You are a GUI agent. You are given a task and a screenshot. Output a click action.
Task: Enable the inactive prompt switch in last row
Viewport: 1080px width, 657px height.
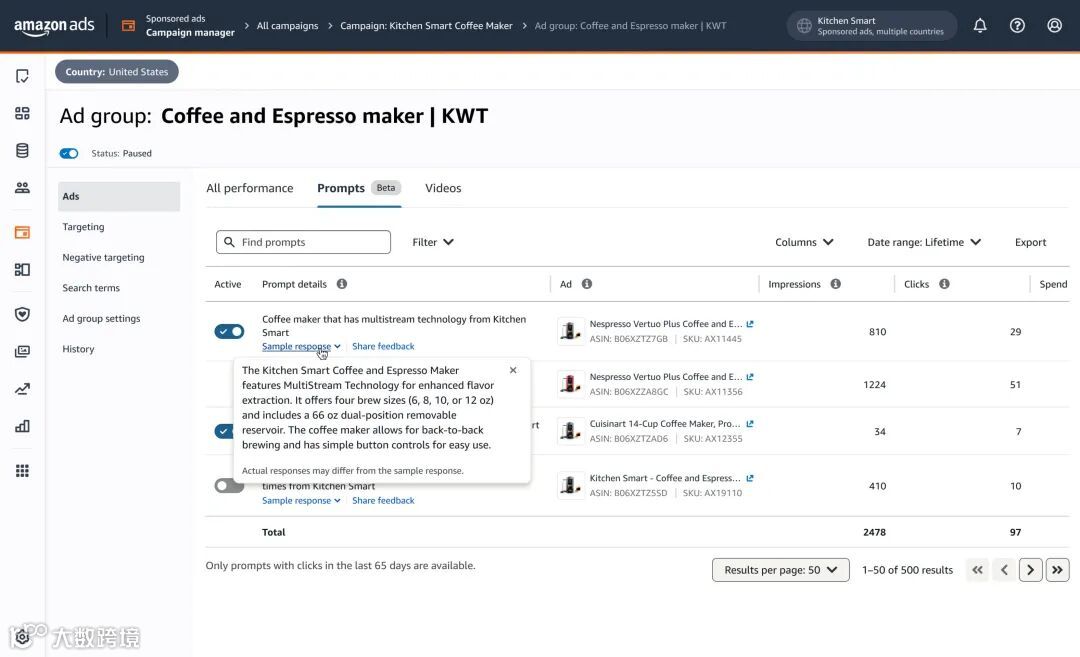[x=229, y=486]
